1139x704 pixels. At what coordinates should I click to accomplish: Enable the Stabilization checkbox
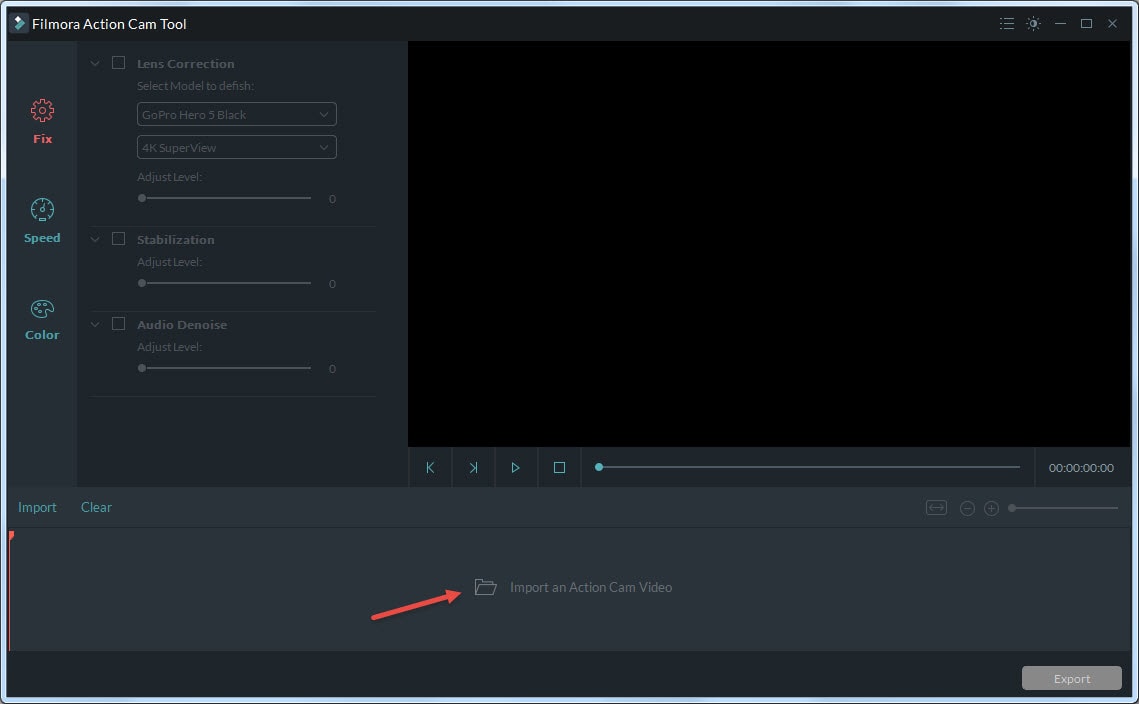(x=118, y=239)
